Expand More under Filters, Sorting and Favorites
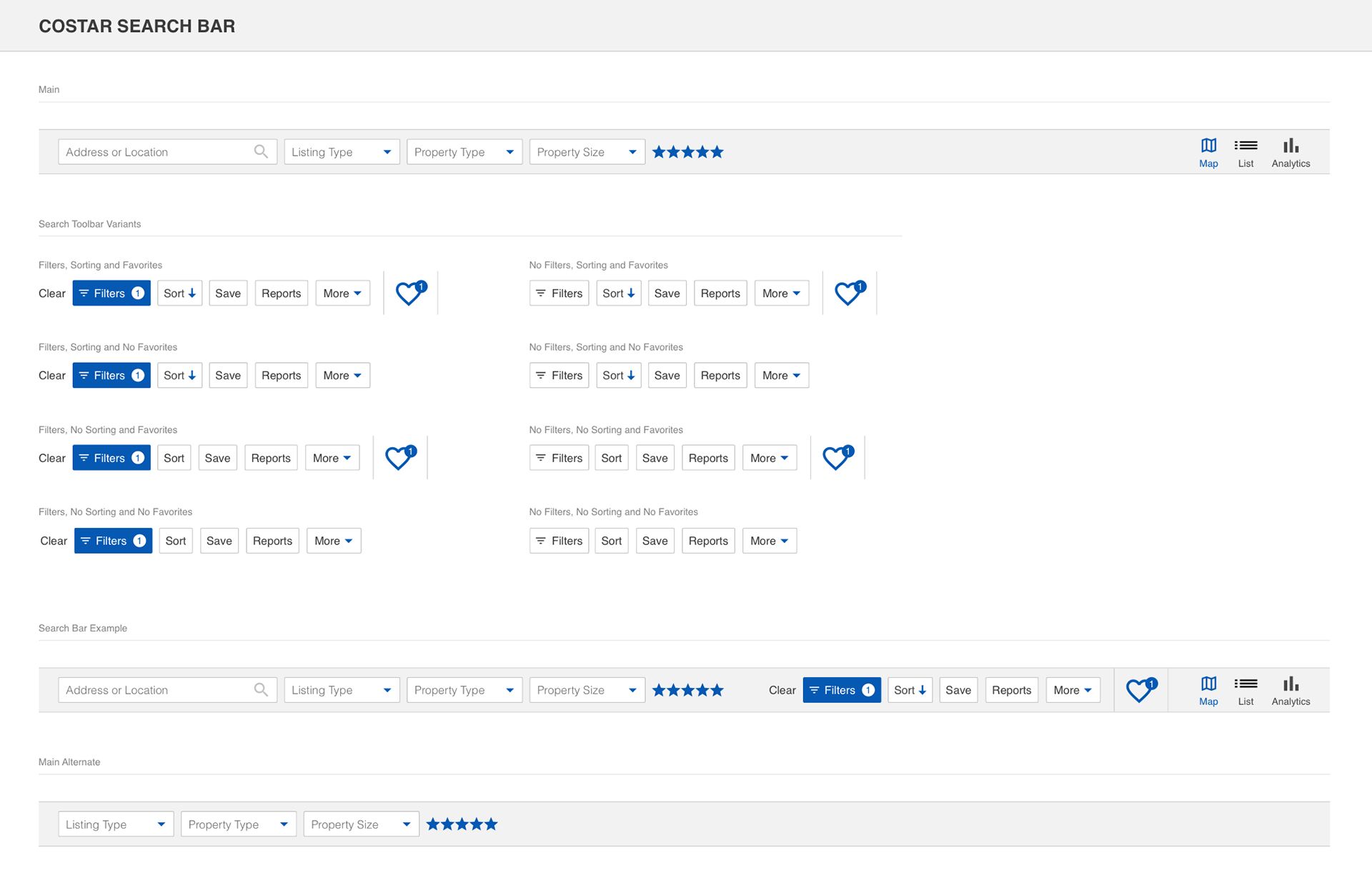Image resolution: width=1372 pixels, height=885 pixels. [342, 293]
